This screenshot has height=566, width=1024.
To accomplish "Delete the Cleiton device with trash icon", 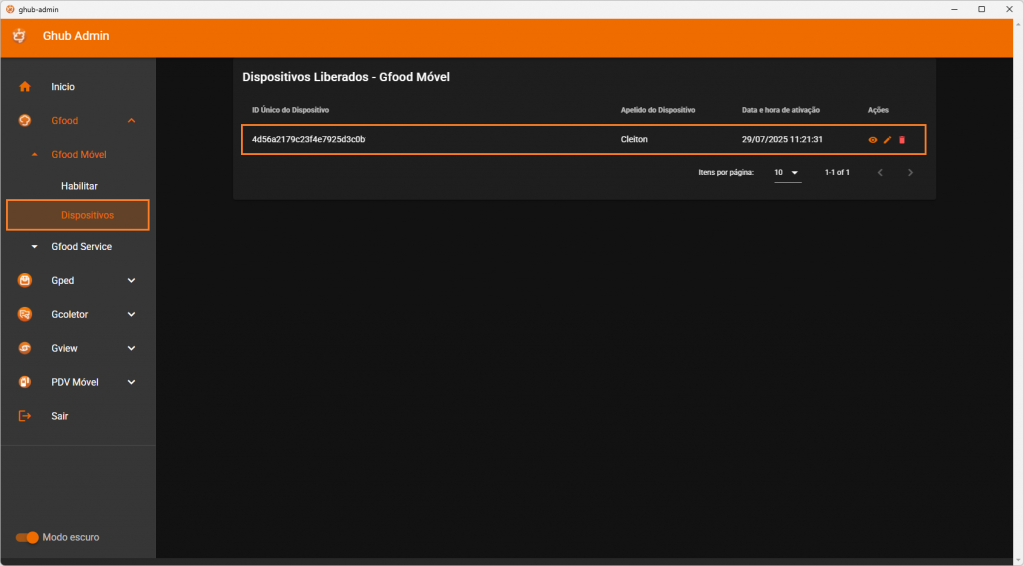I will (x=902, y=140).
